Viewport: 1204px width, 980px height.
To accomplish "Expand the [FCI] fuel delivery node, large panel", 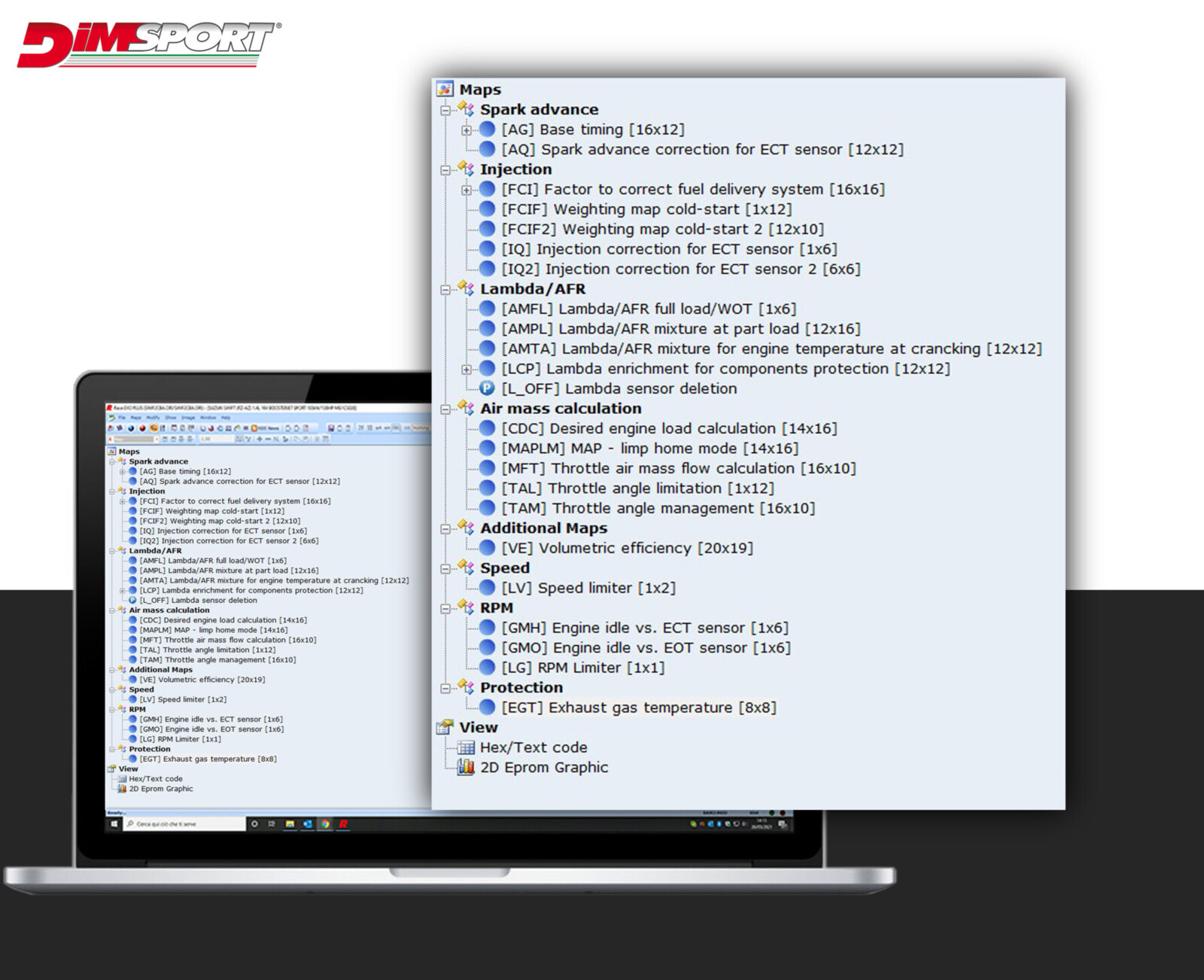I will pos(467,190).
